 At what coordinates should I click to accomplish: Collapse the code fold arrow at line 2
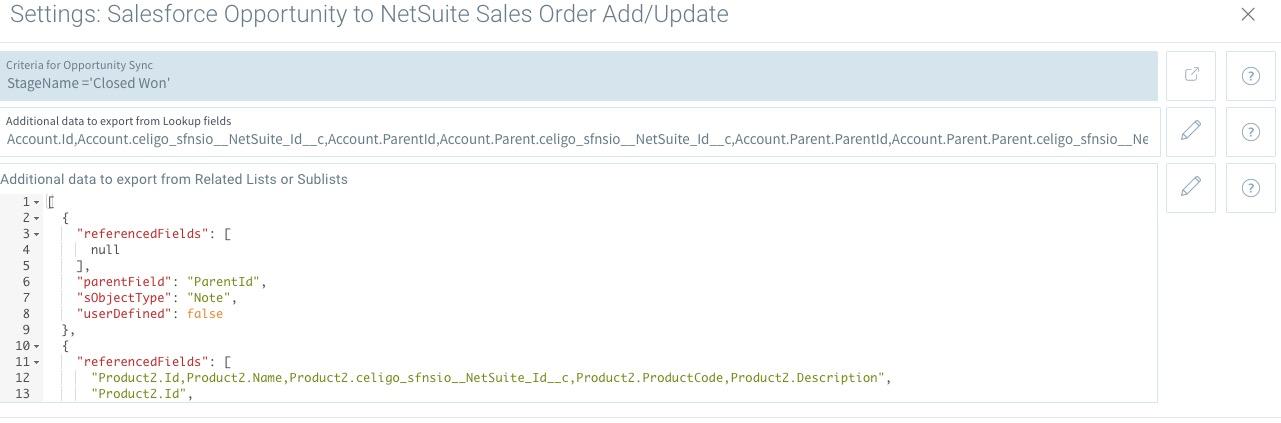coord(37,218)
